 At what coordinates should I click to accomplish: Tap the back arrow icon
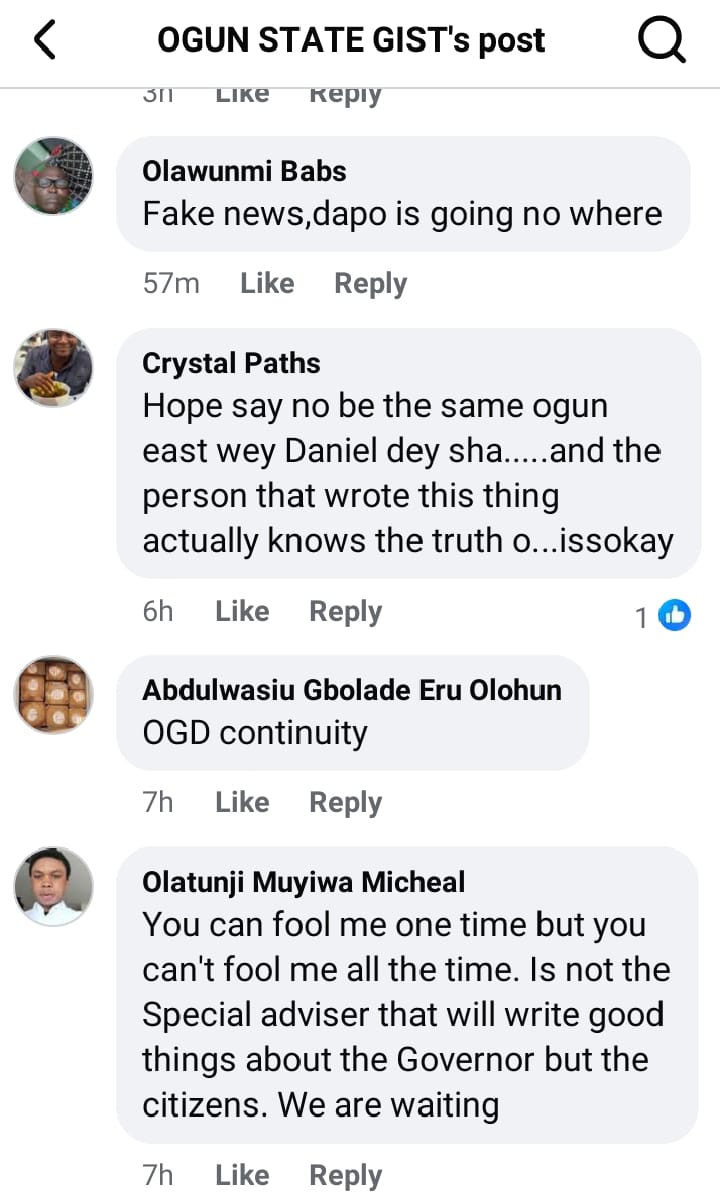tap(46, 41)
